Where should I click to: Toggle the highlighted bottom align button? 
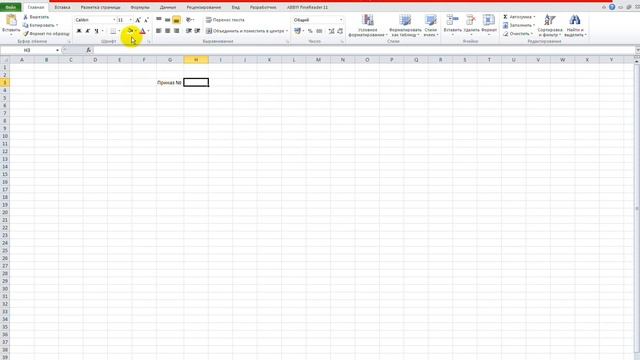pyautogui.click(x=176, y=20)
